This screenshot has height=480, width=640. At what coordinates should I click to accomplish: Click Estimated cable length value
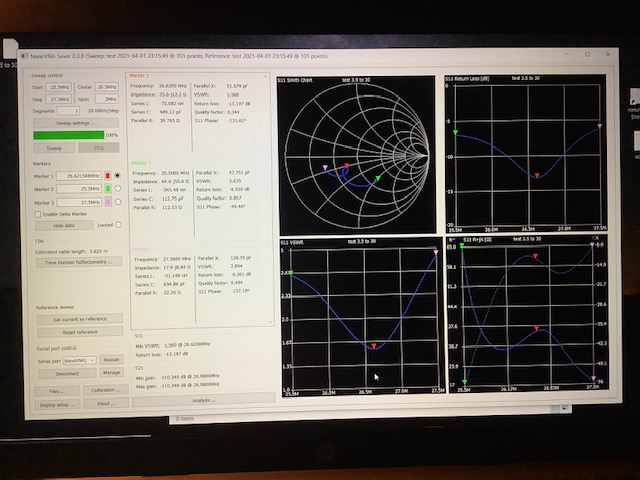99,251
